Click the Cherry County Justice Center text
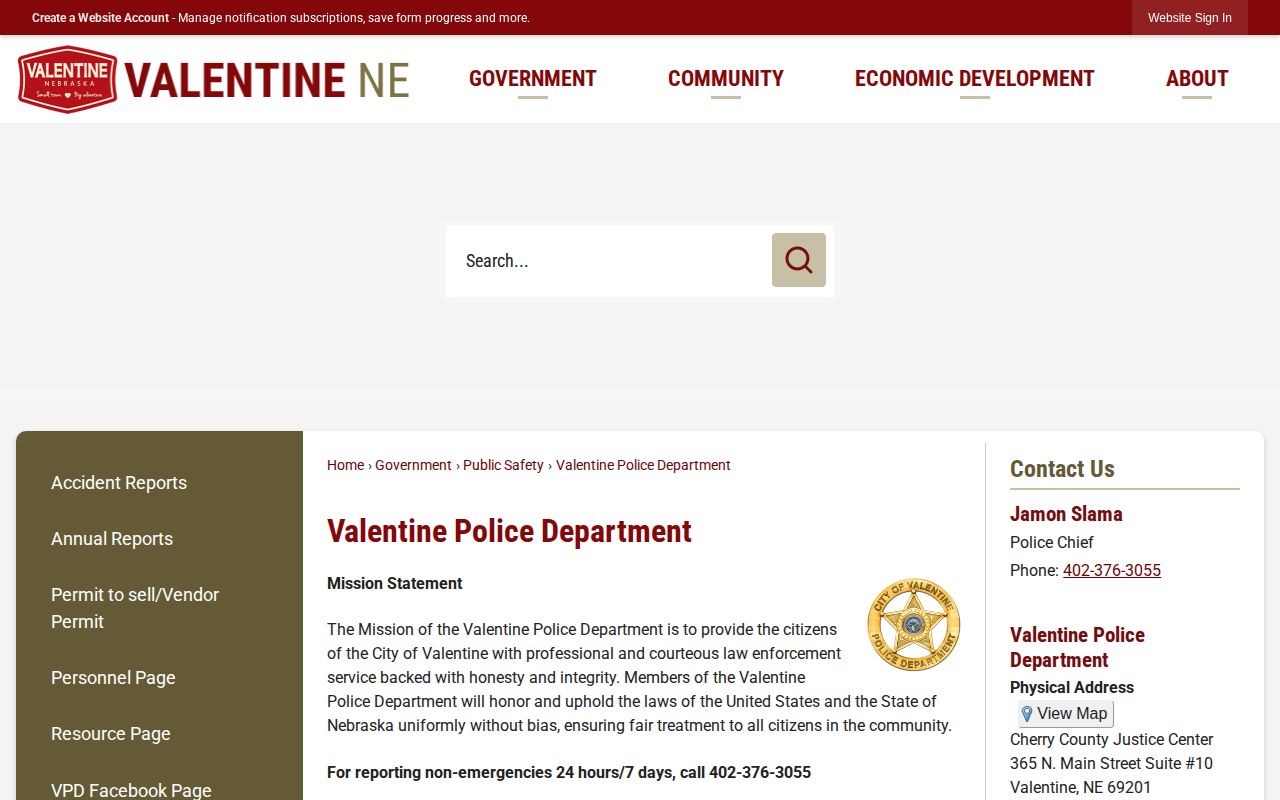Viewport: 1280px width, 800px height. click(1111, 739)
